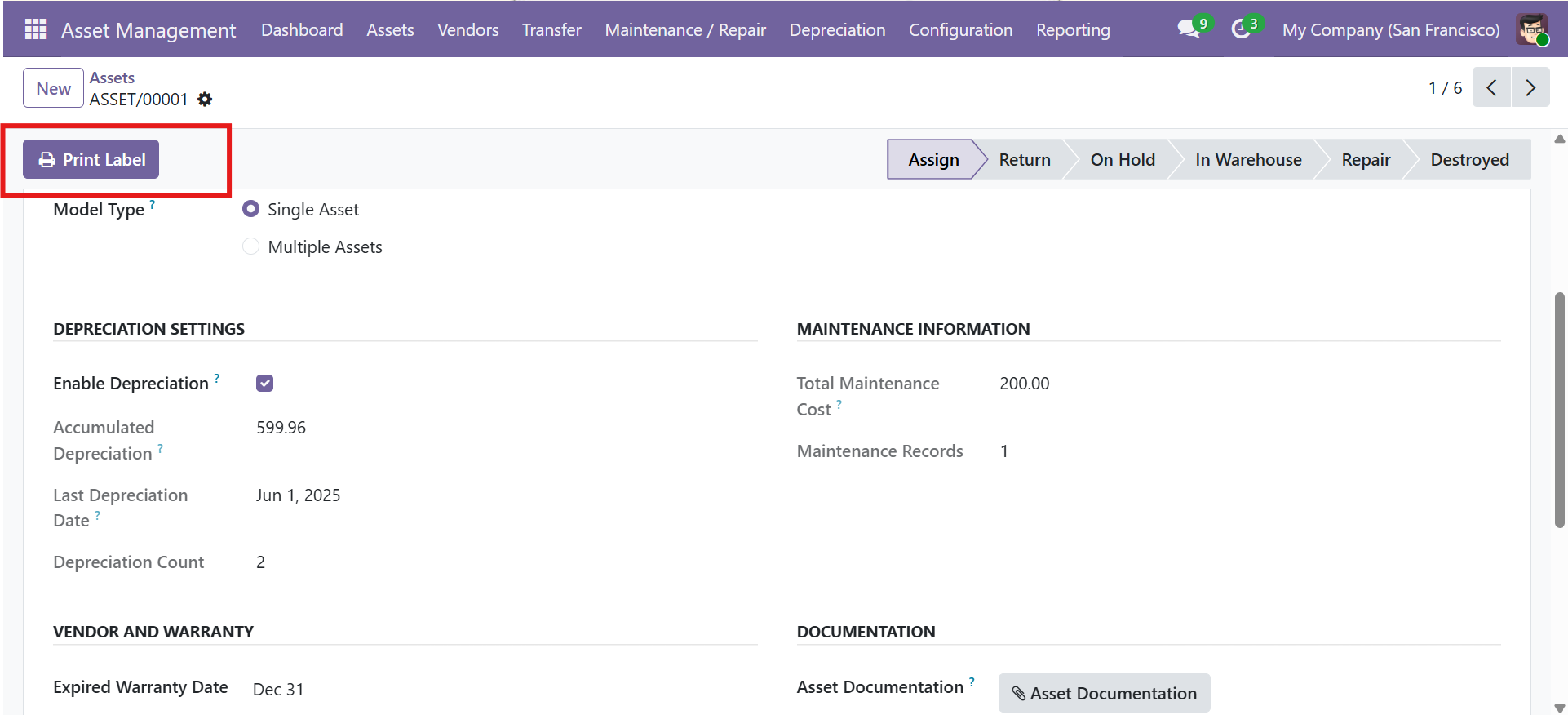
Task: Set status to On Hold
Action: tap(1123, 159)
